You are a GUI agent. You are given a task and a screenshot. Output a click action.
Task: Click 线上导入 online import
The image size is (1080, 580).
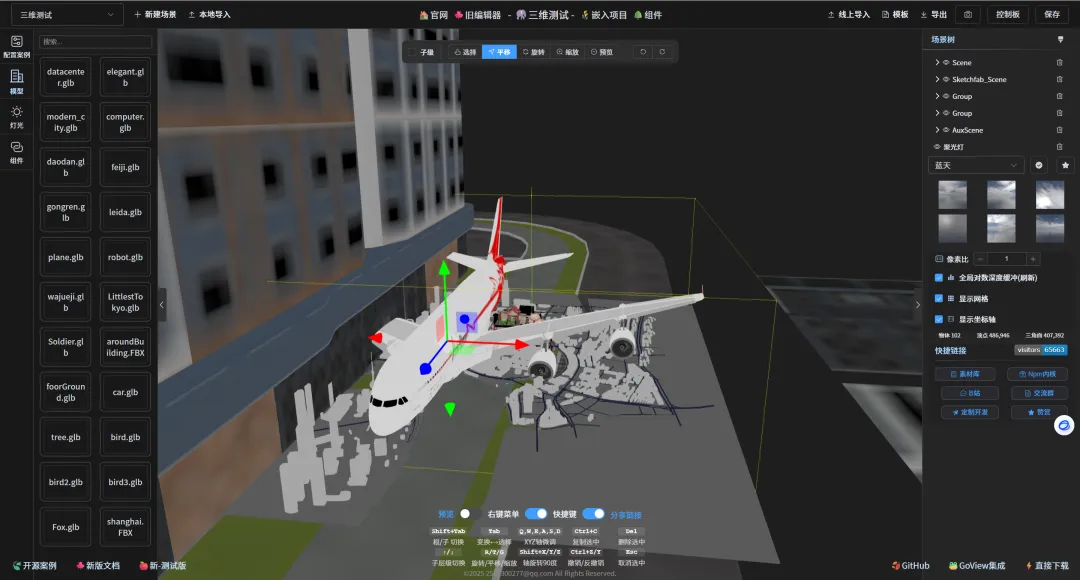point(849,14)
